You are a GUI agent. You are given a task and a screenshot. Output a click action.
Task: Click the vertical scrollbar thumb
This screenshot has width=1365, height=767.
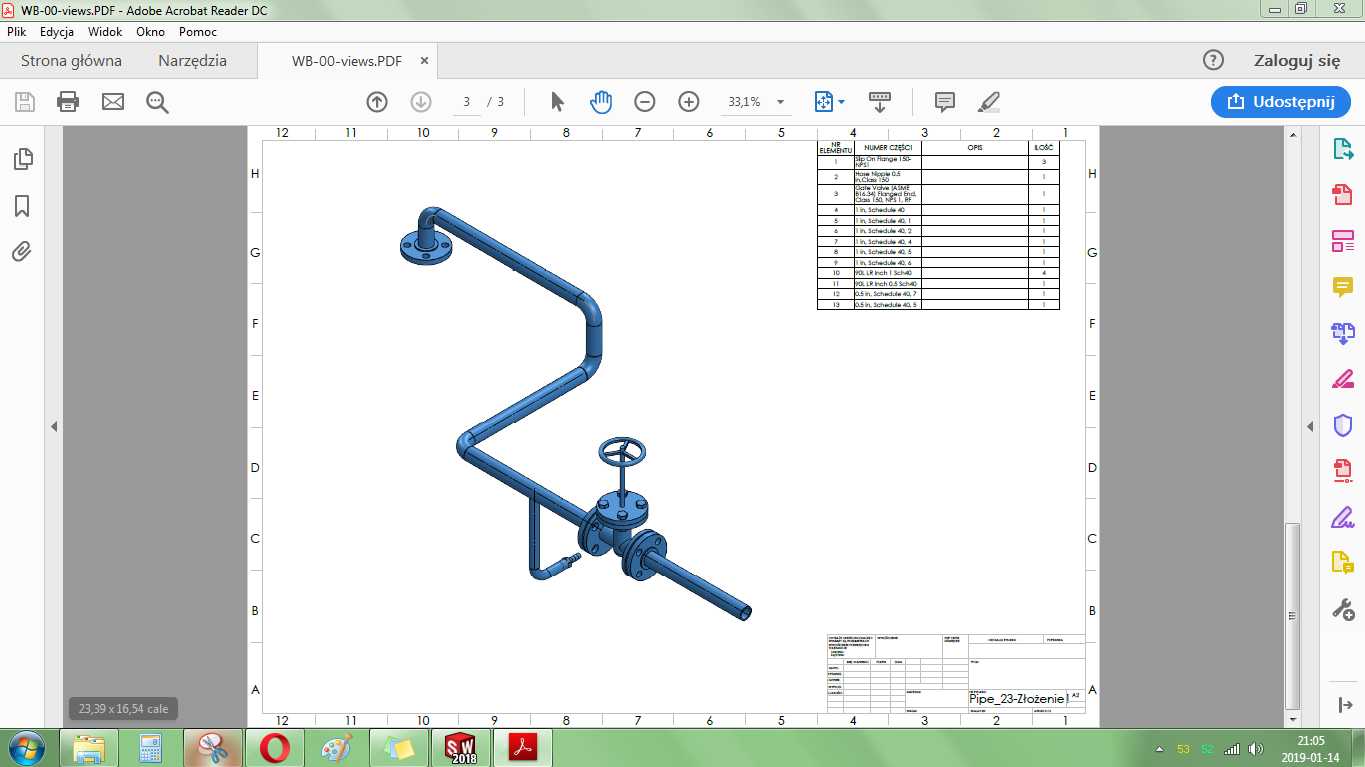pyautogui.click(x=1292, y=615)
